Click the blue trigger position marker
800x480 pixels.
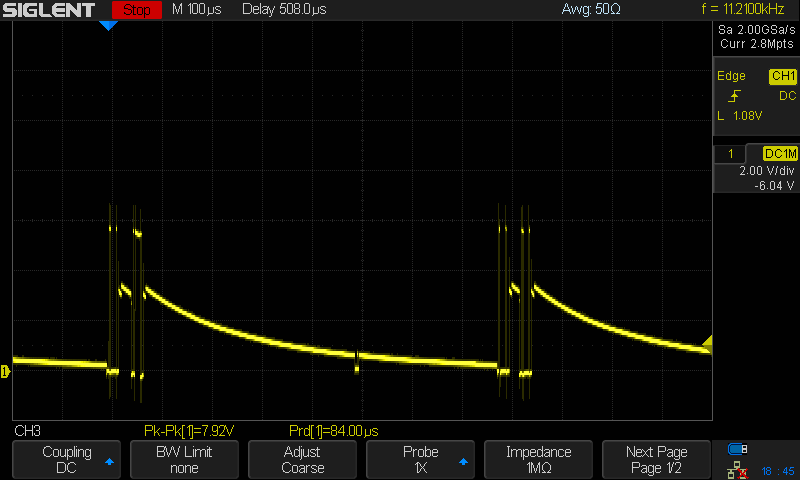[x=108, y=26]
